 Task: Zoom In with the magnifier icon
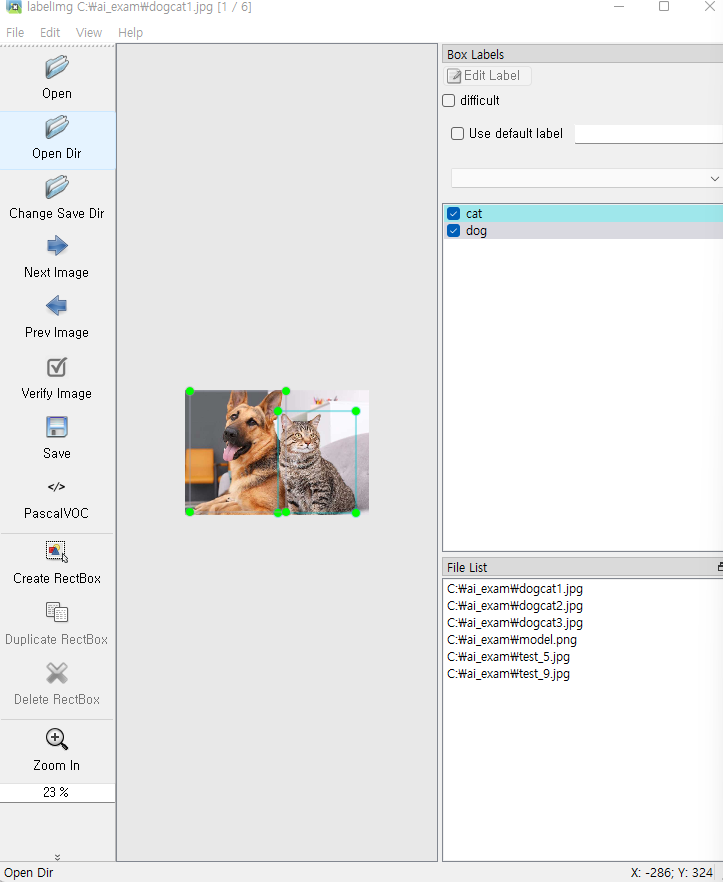click(x=57, y=739)
